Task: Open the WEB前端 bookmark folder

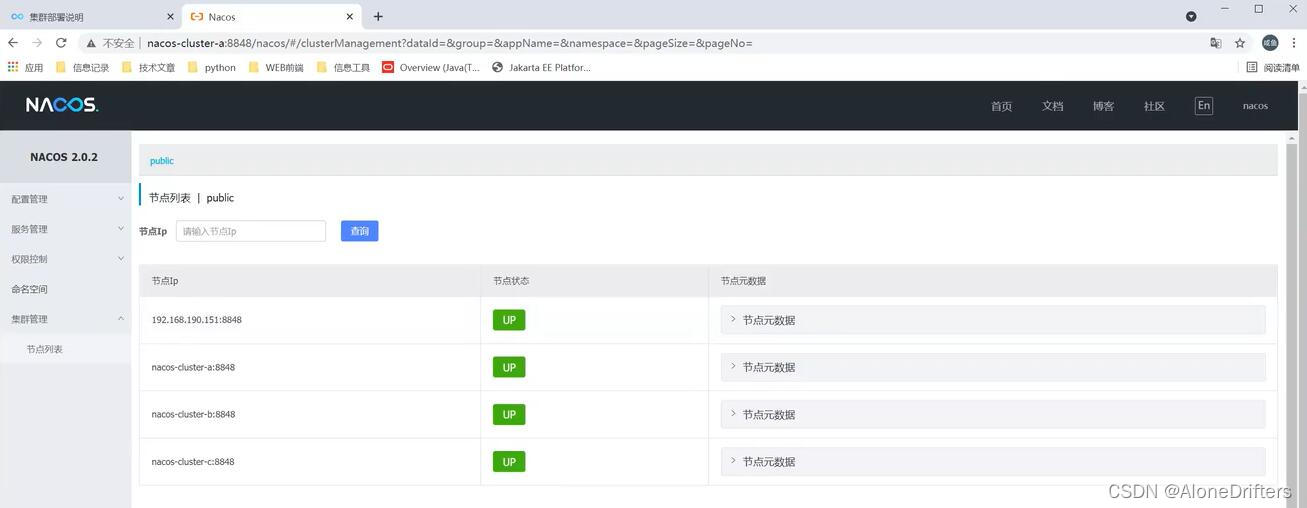Action: [276, 67]
